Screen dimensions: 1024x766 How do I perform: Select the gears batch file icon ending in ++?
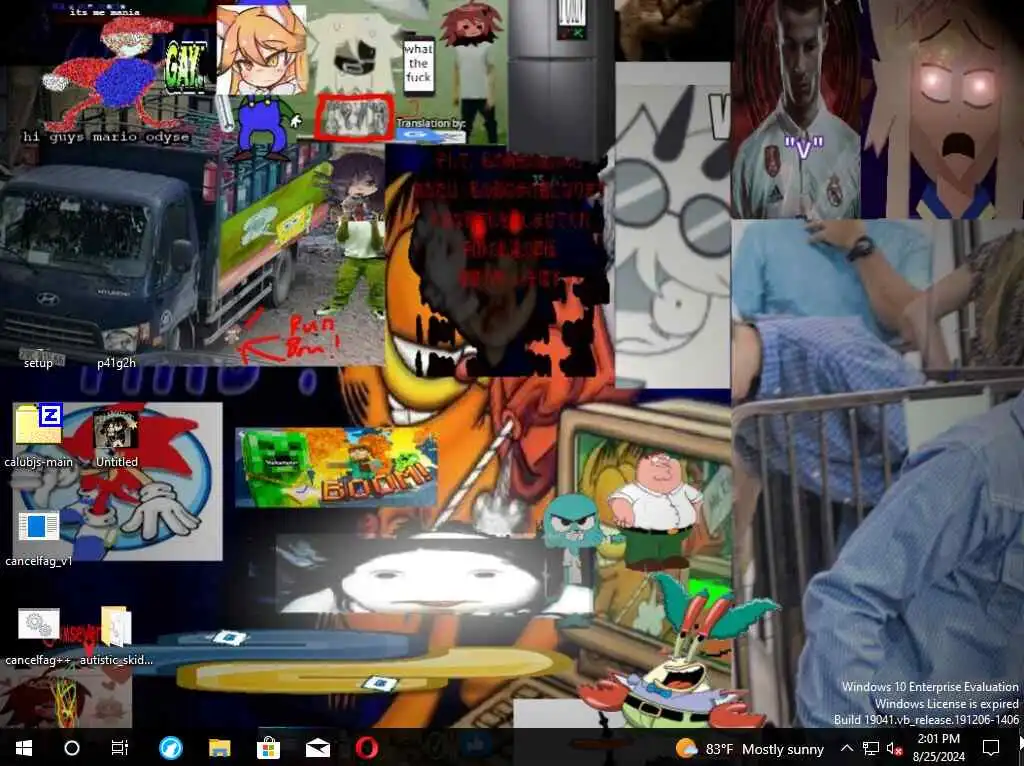(39, 637)
